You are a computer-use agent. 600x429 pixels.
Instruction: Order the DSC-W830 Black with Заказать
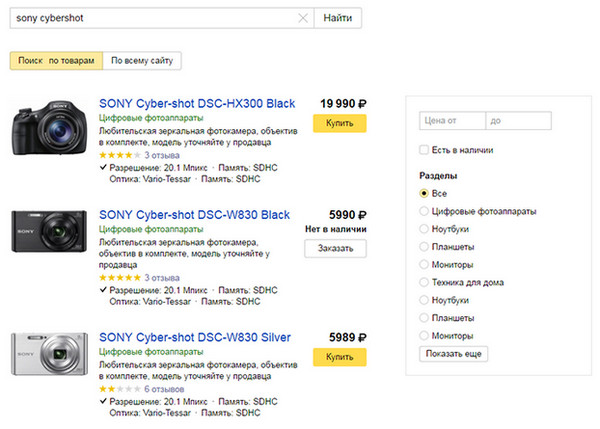click(x=335, y=249)
